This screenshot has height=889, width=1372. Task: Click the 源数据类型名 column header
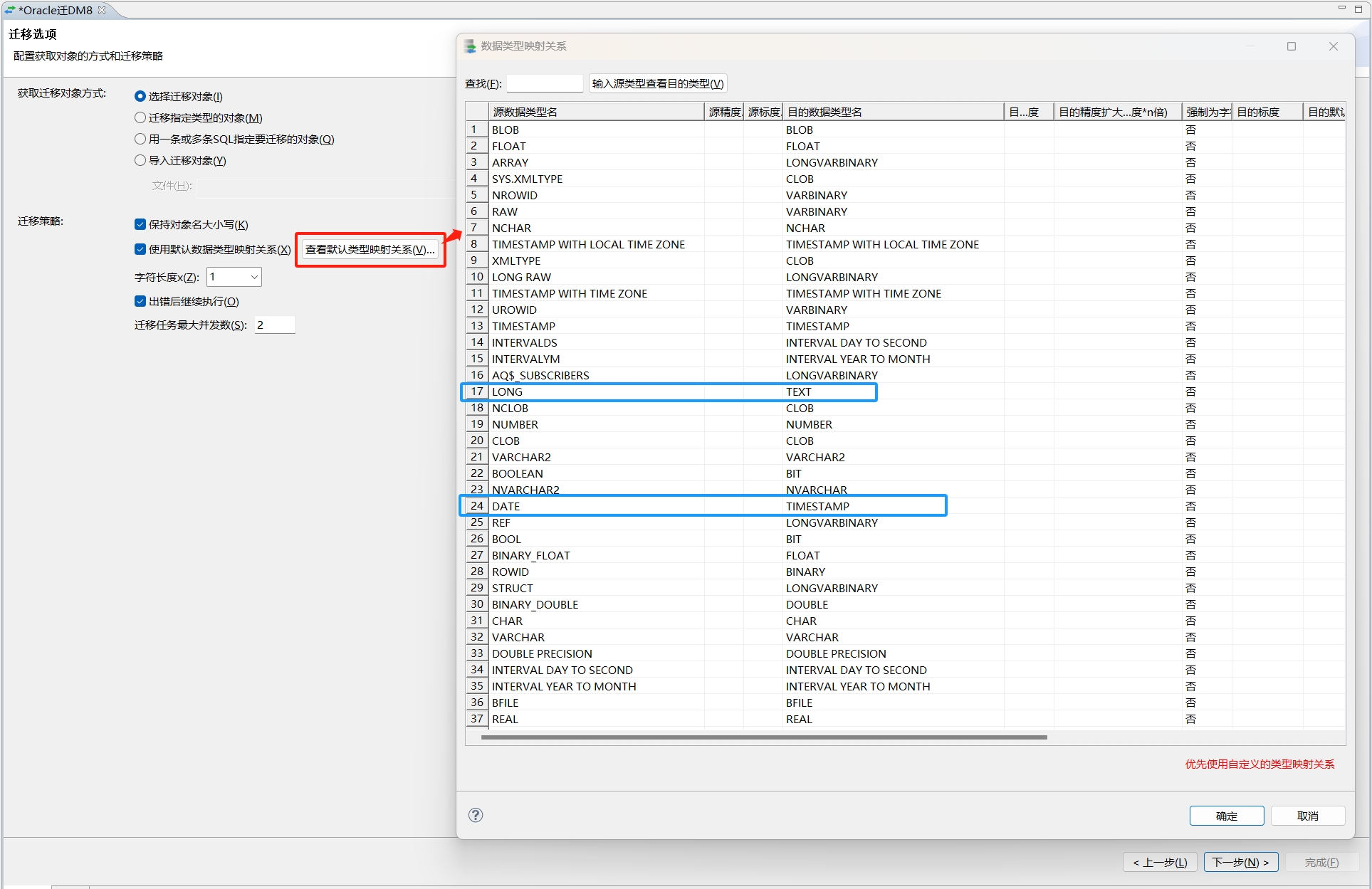(x=595, y=112)
